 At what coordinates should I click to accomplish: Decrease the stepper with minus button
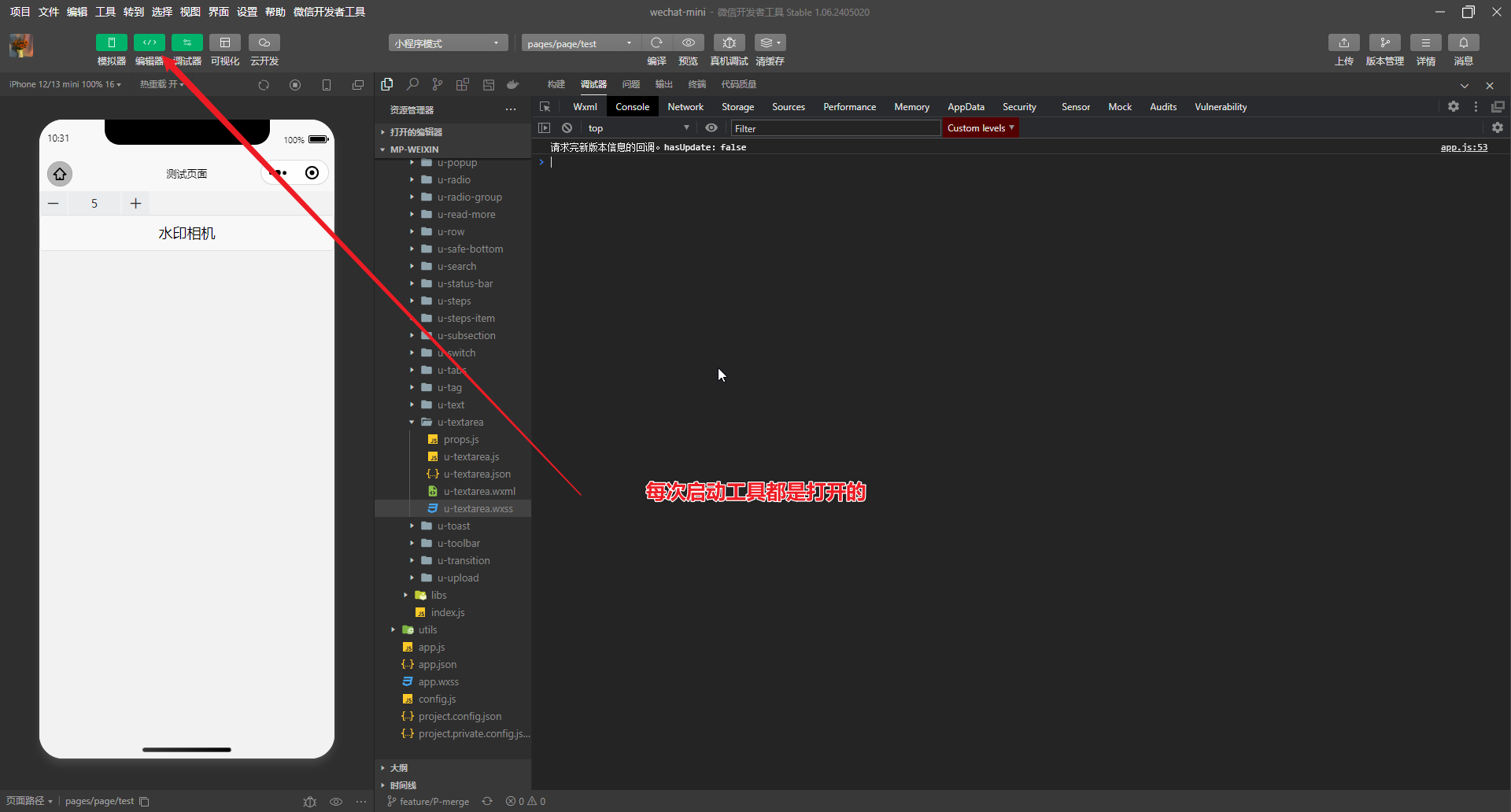click(x=54, y=204)
